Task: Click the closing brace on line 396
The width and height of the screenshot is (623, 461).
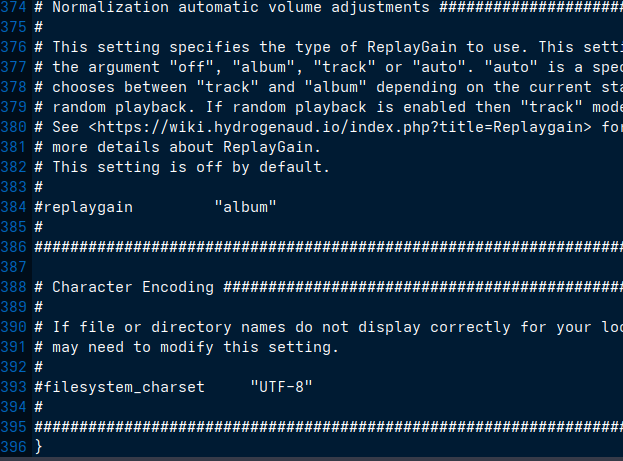Action: [x=38, y=447]
